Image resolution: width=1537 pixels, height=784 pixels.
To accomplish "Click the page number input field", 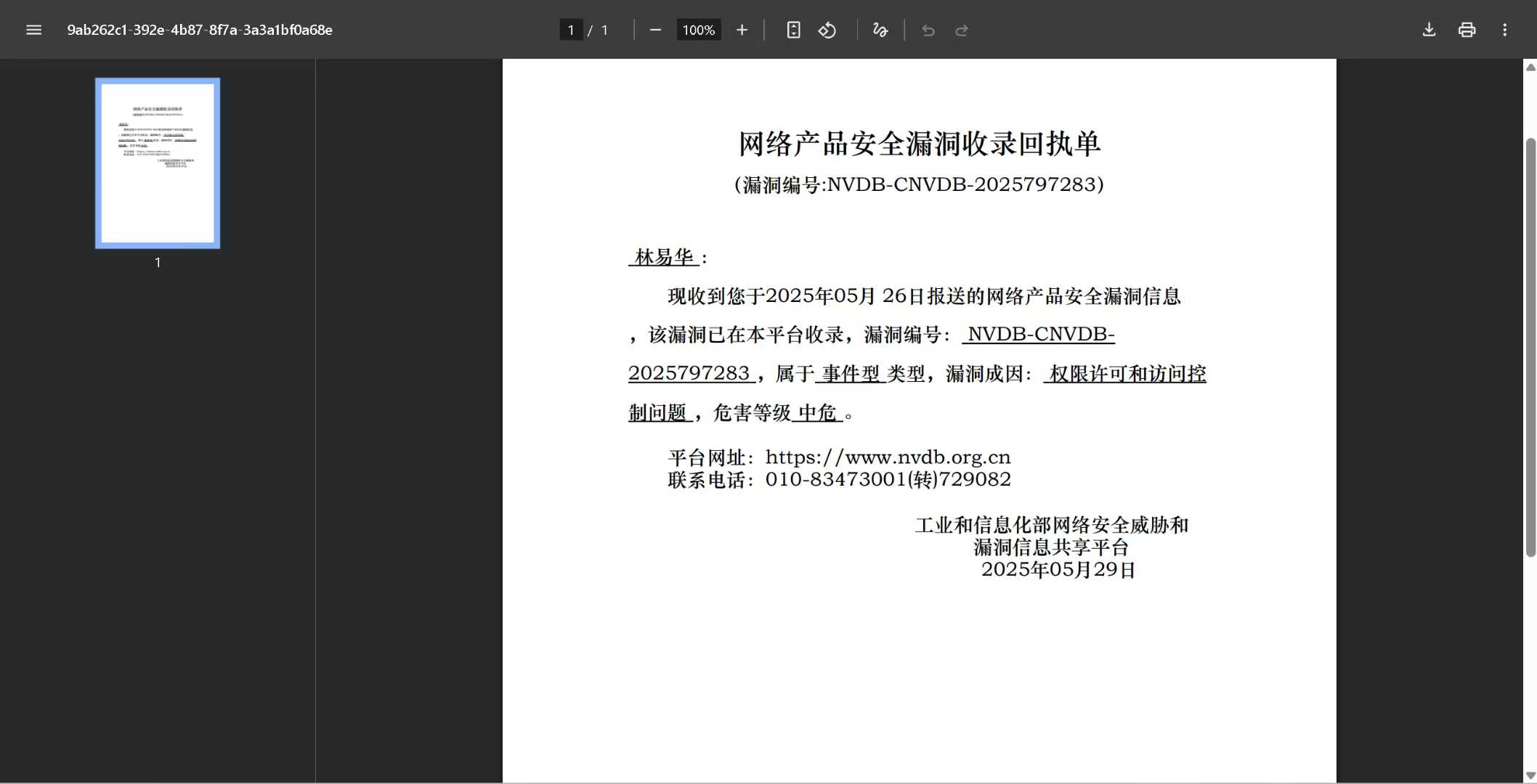I will point(571,30).
